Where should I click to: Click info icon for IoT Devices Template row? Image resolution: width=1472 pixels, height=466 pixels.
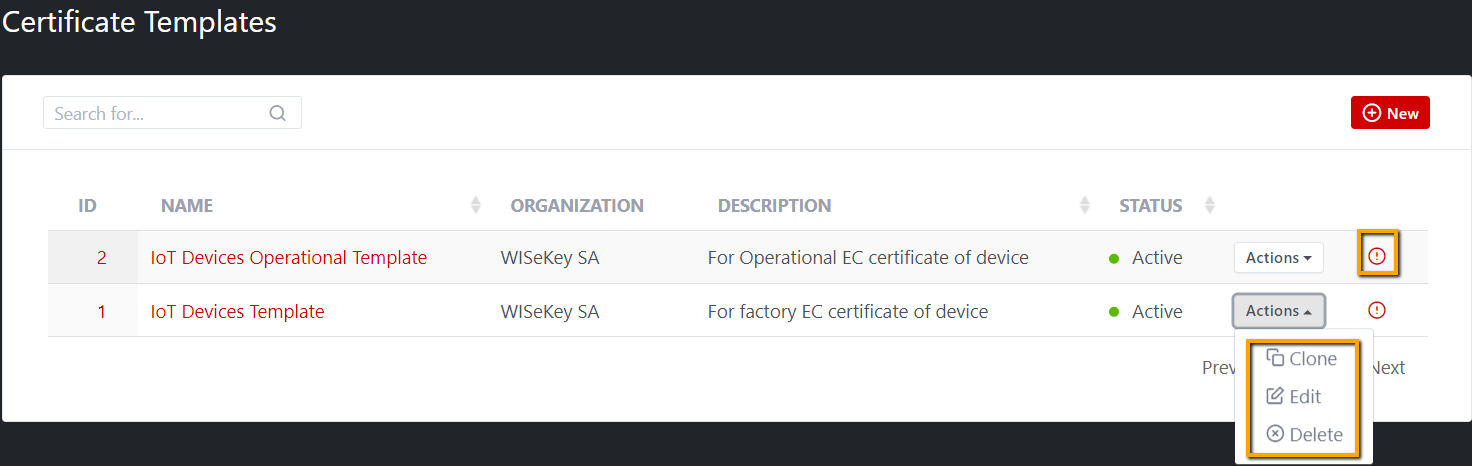[1377, 310]
